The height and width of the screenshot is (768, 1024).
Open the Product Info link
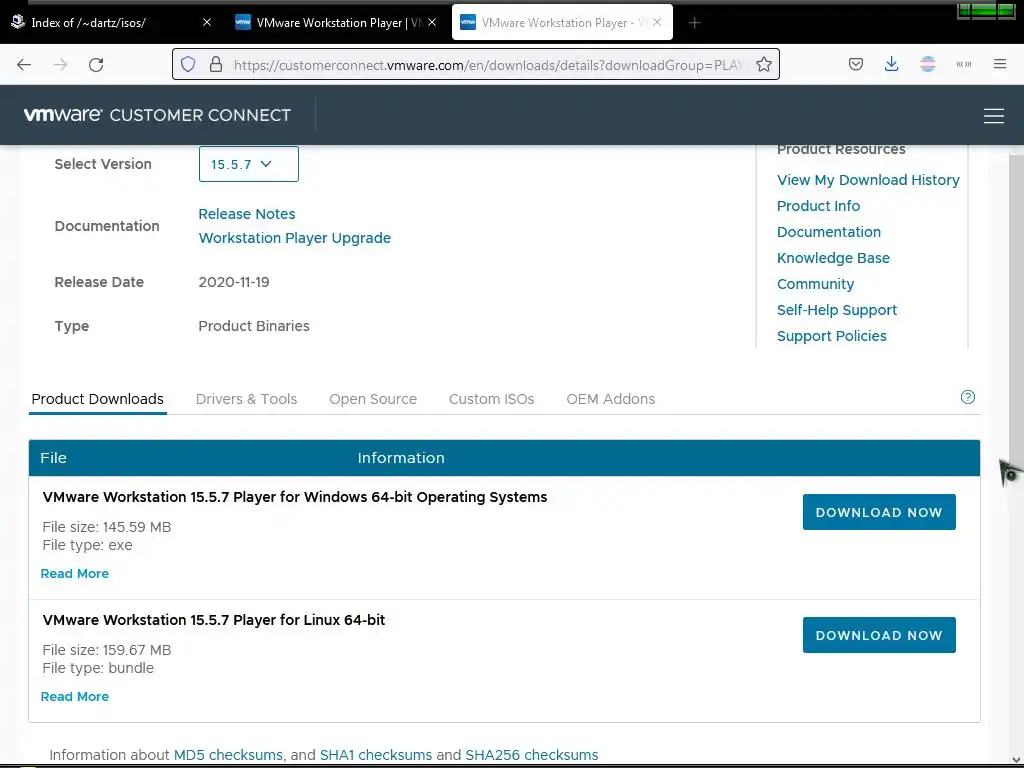[x=818, y=206]
